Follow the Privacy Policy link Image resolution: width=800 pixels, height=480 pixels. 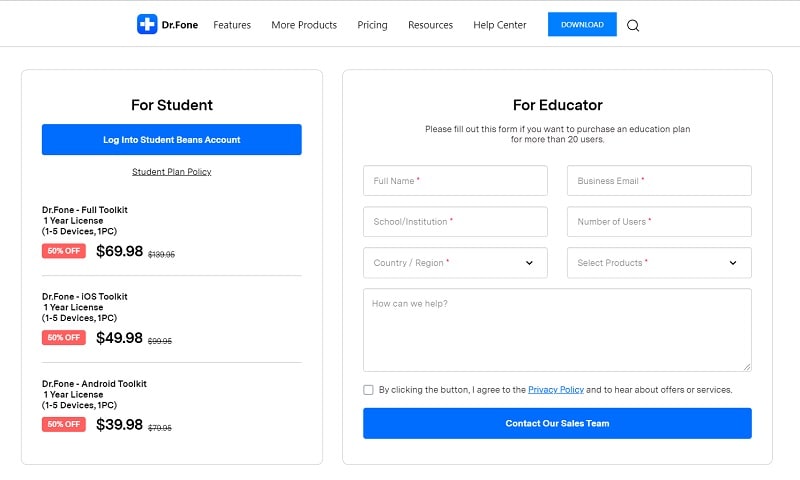[x=556, y=390]
